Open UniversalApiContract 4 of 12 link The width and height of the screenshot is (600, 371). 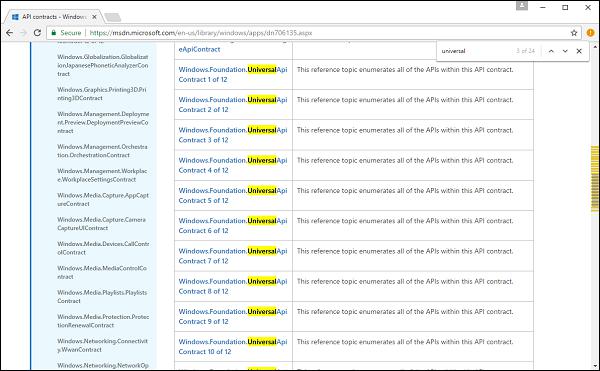click(233, 165)
